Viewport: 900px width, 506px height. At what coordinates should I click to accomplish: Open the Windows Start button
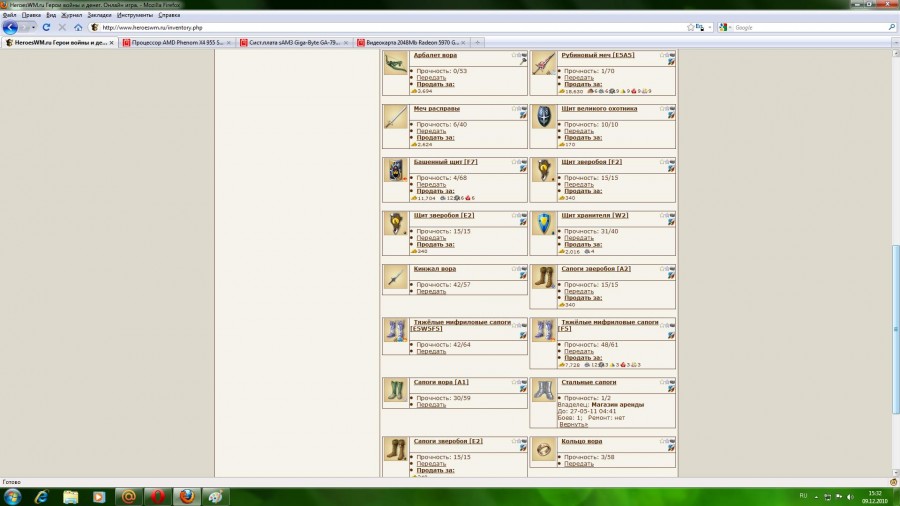point(12,496)
